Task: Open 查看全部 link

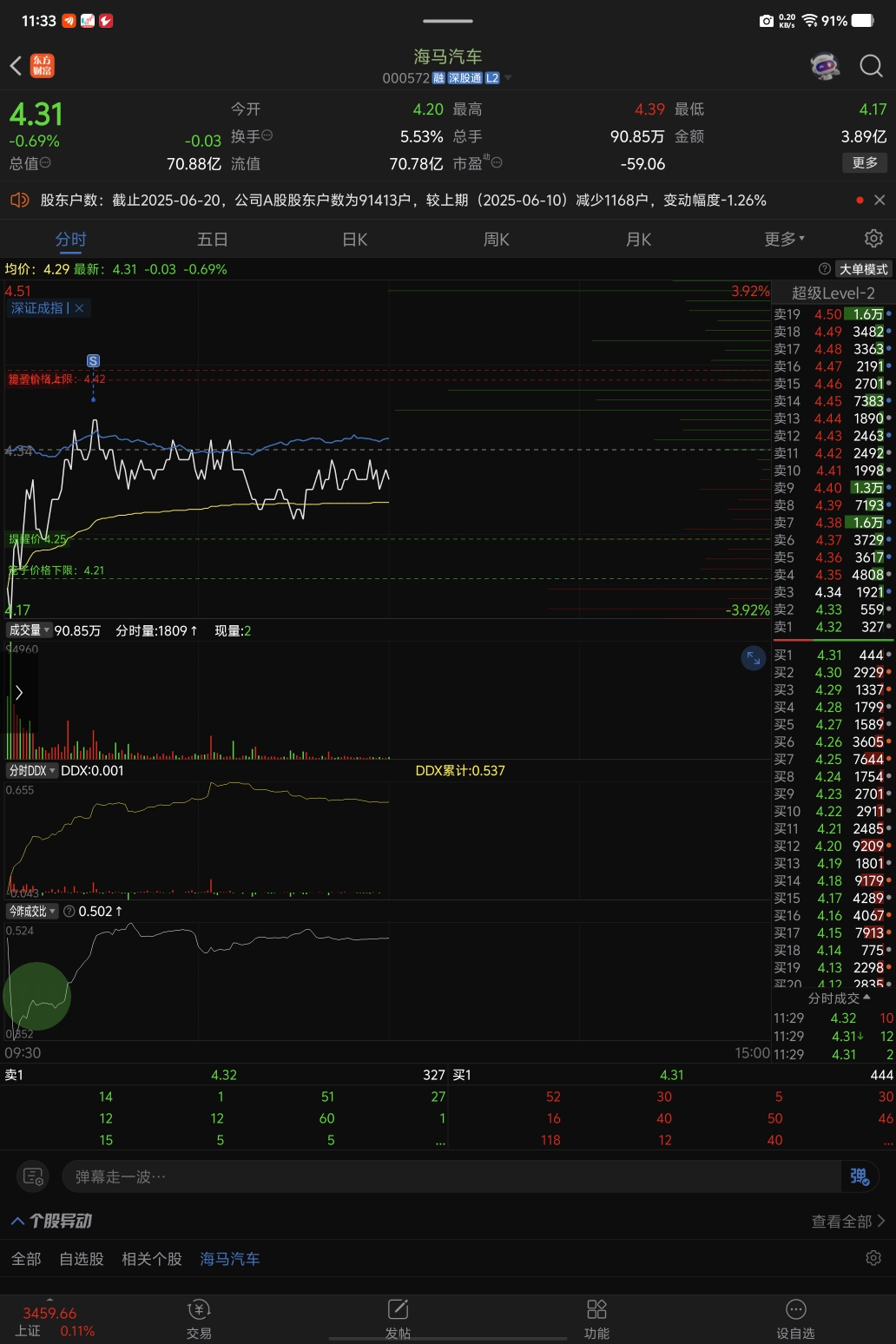Action: [848, 1222]
